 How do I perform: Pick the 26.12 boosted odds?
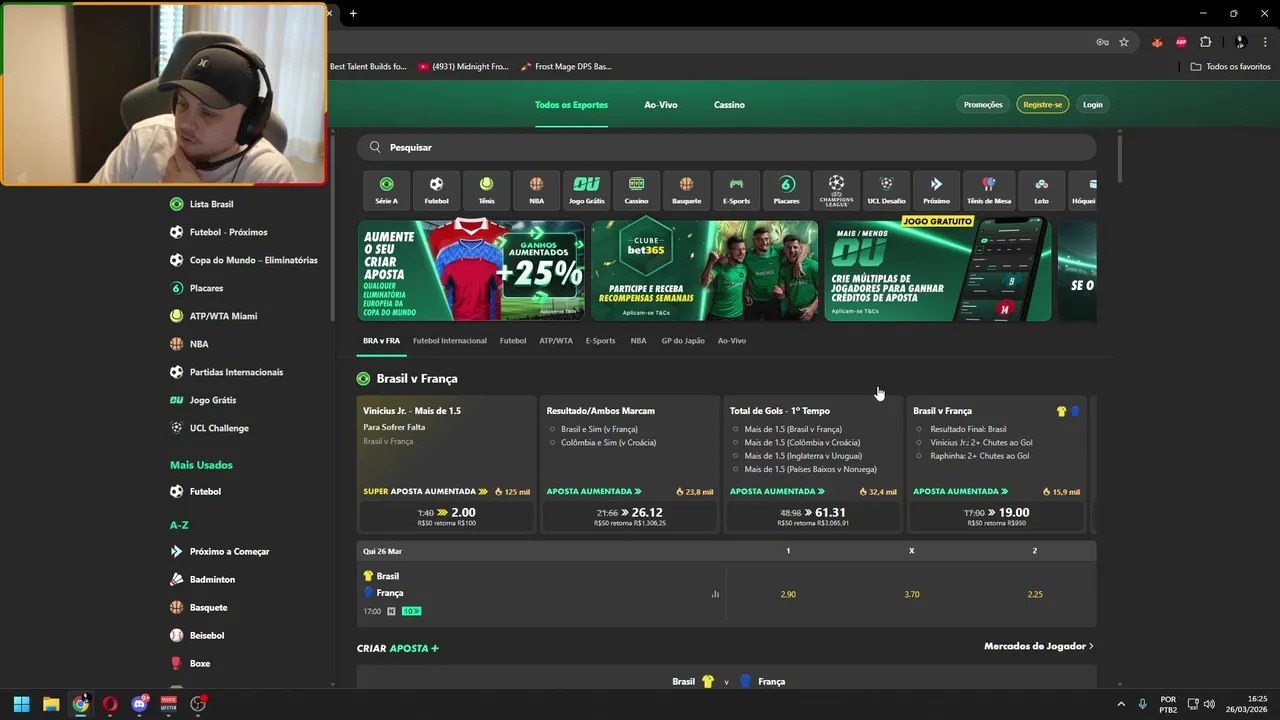tap(630, 515)
